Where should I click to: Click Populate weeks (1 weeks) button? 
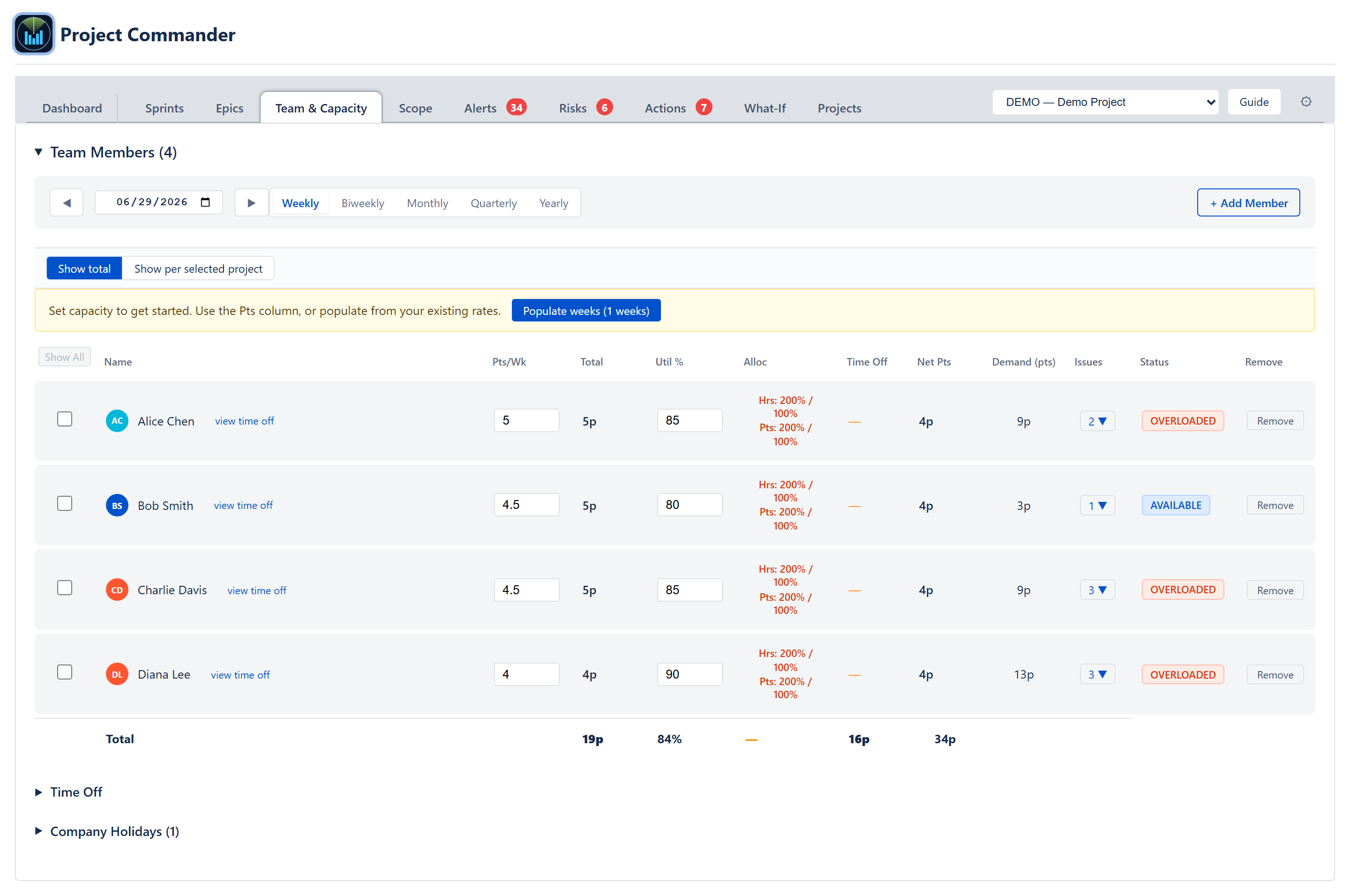586,311
